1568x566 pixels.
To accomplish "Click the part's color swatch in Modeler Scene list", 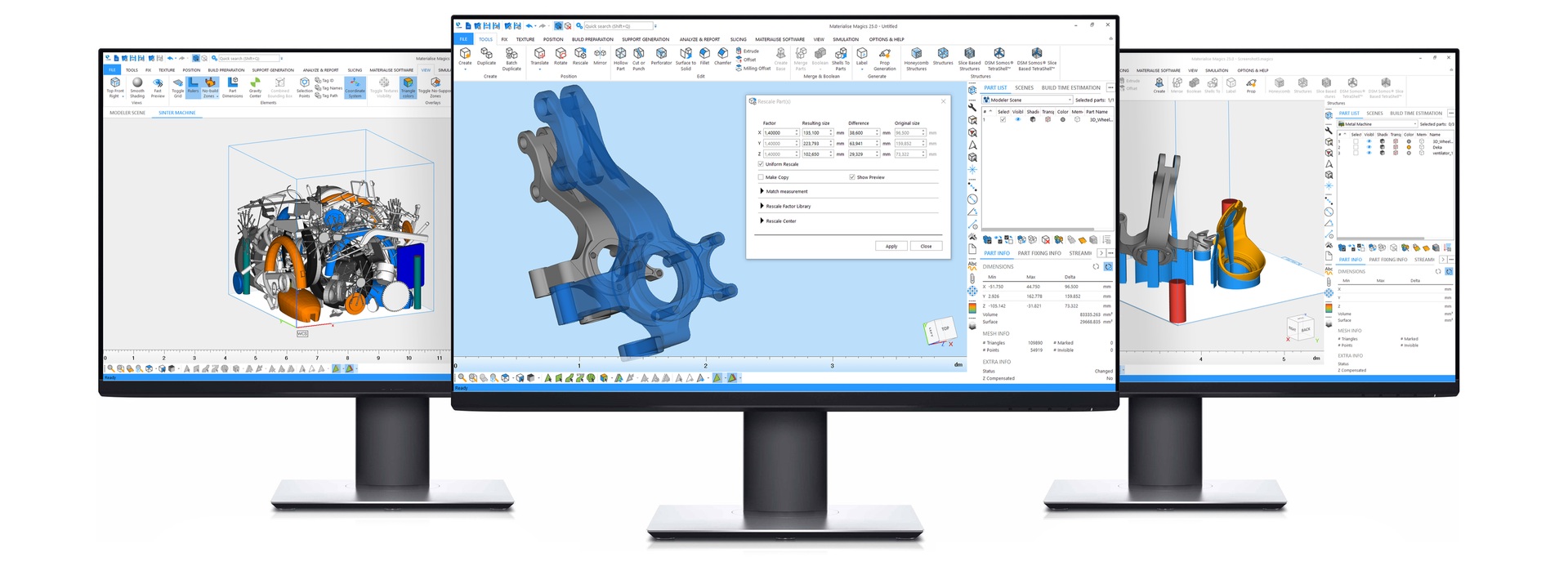I will [x=1062, y=120].
